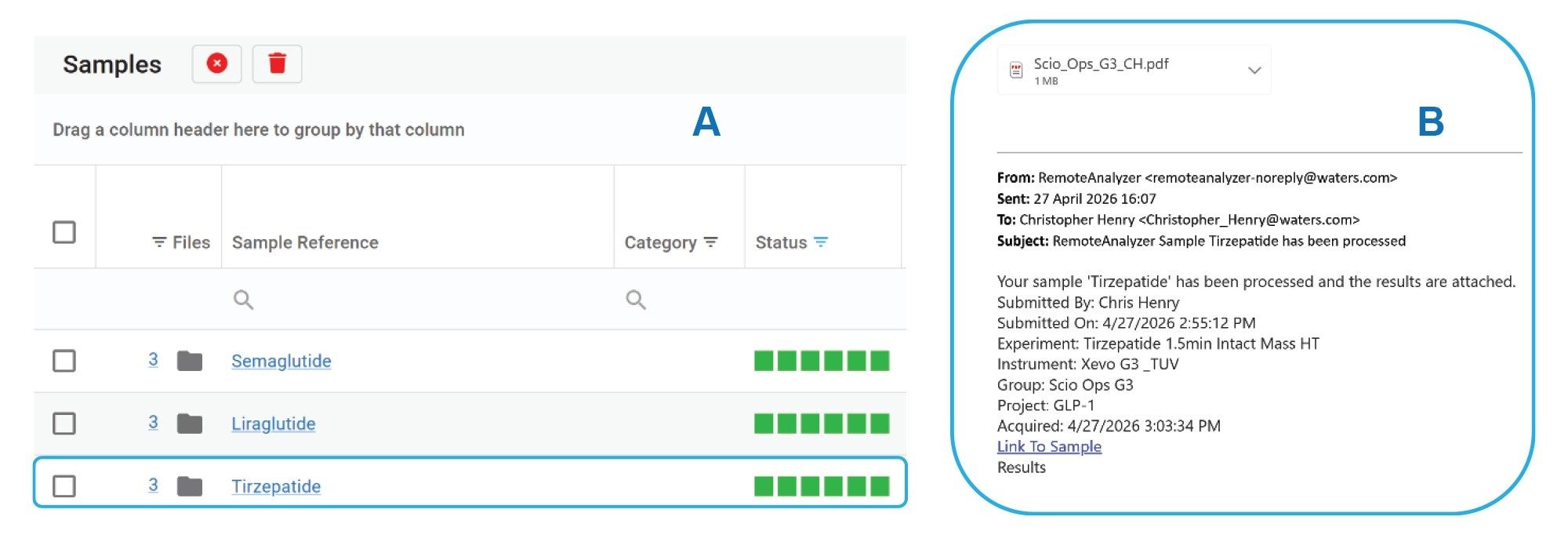The width and height of the screenshot is (1568, 542).
Task: Click the Link To Sample hyperlink
Action: (x=1049, y=446)
